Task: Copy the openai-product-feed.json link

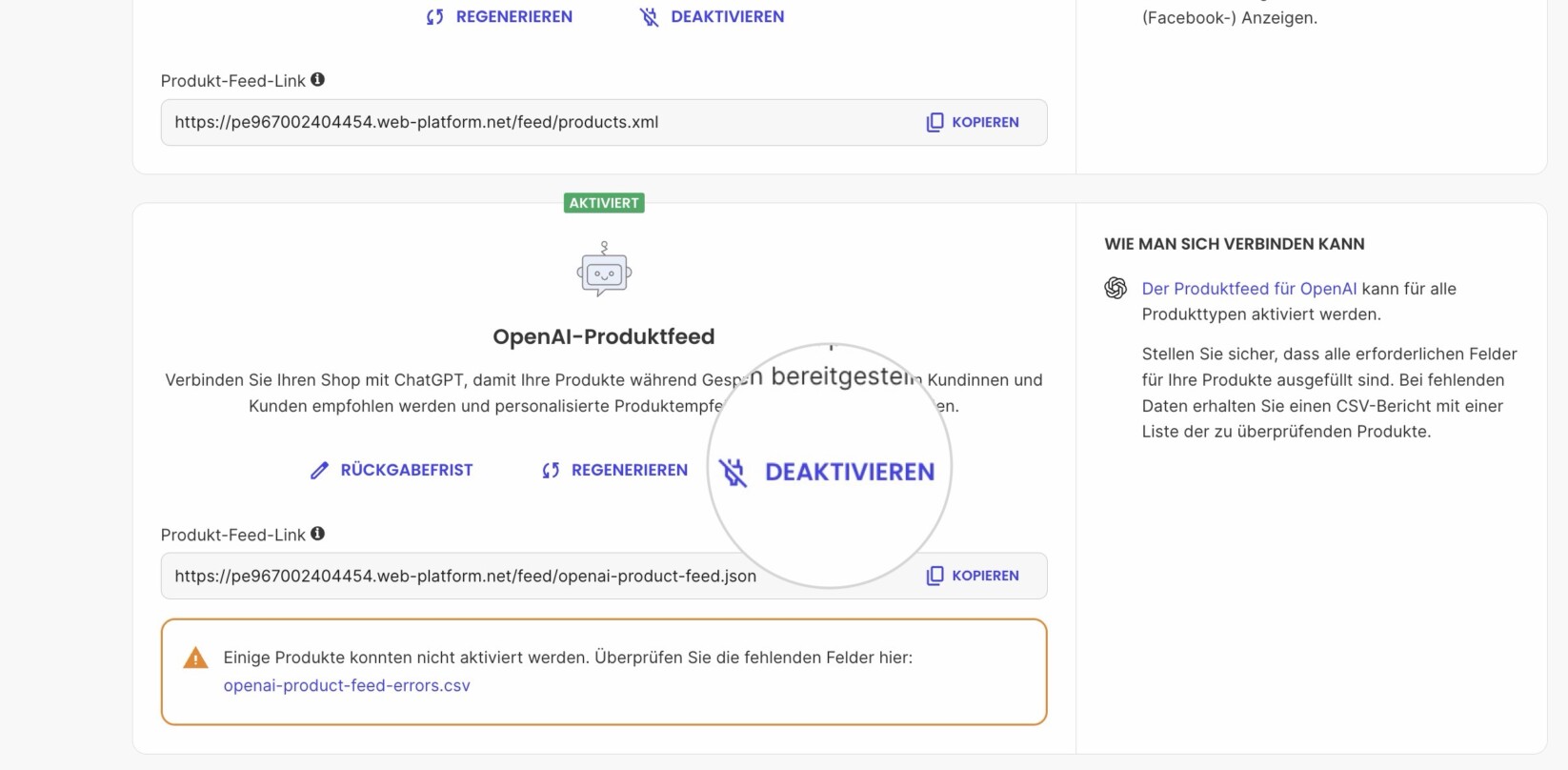Action: pyautogui.click(x=973, y=576)
